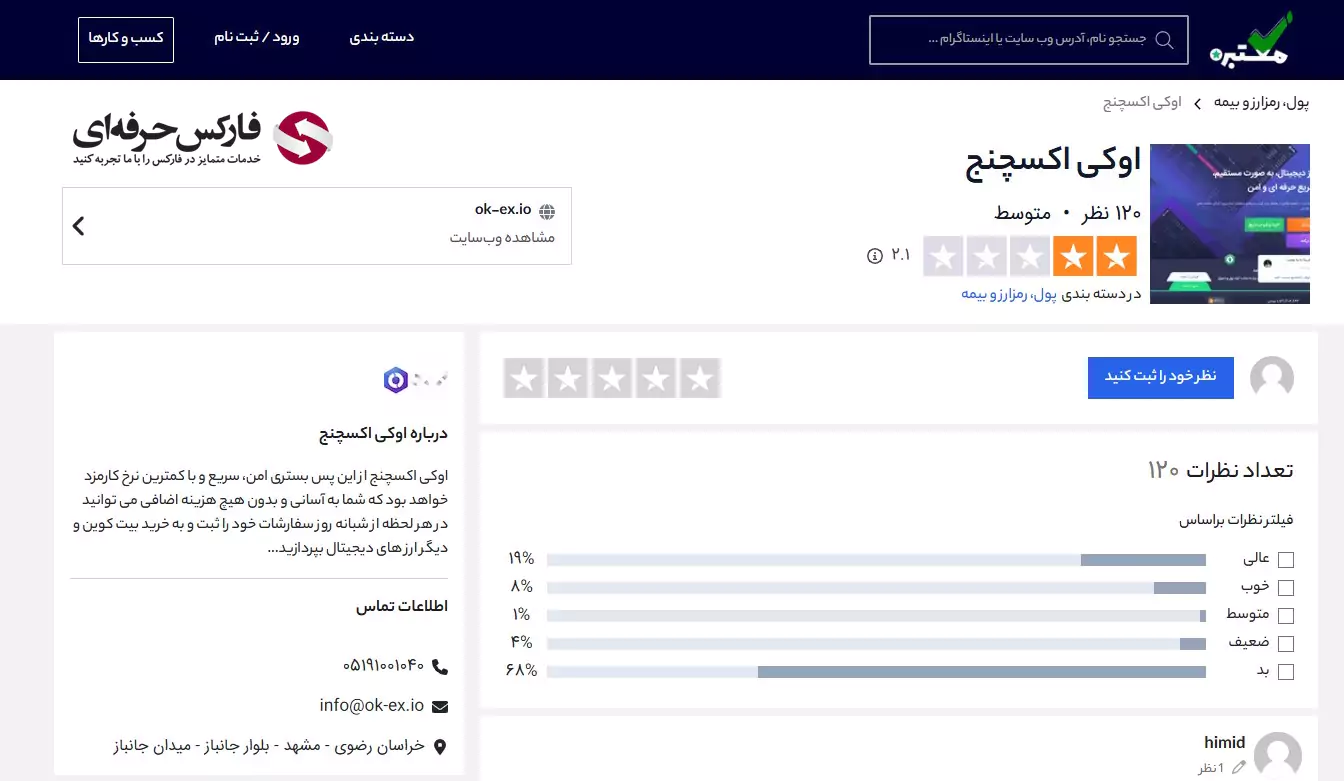Click the تعداد نظرات ۱۲۰ heading
Image resolution: width=1344 pixels, height=781 pixels.
tap(1220, 471)
